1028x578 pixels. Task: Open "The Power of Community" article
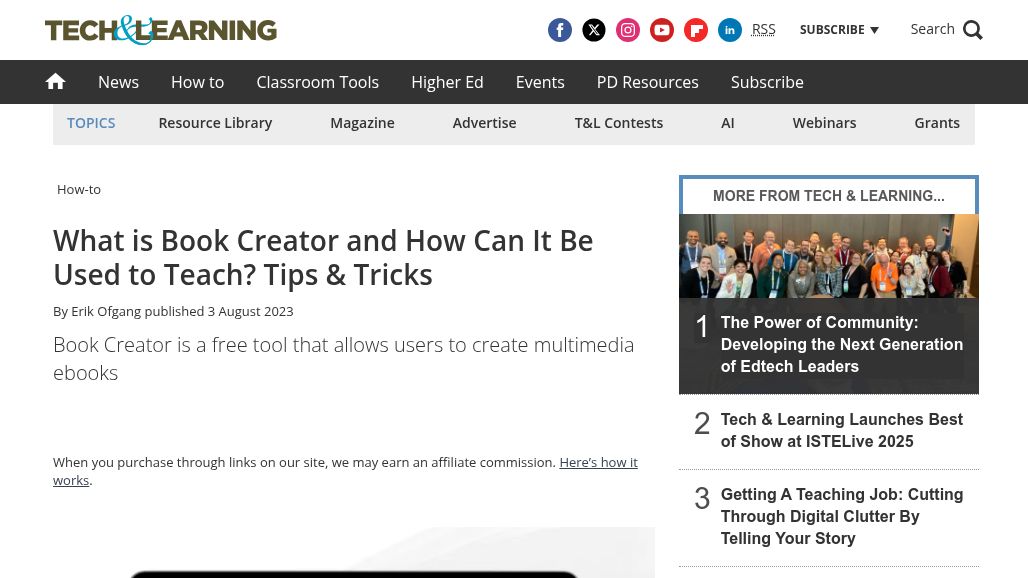tap(842, 344)
